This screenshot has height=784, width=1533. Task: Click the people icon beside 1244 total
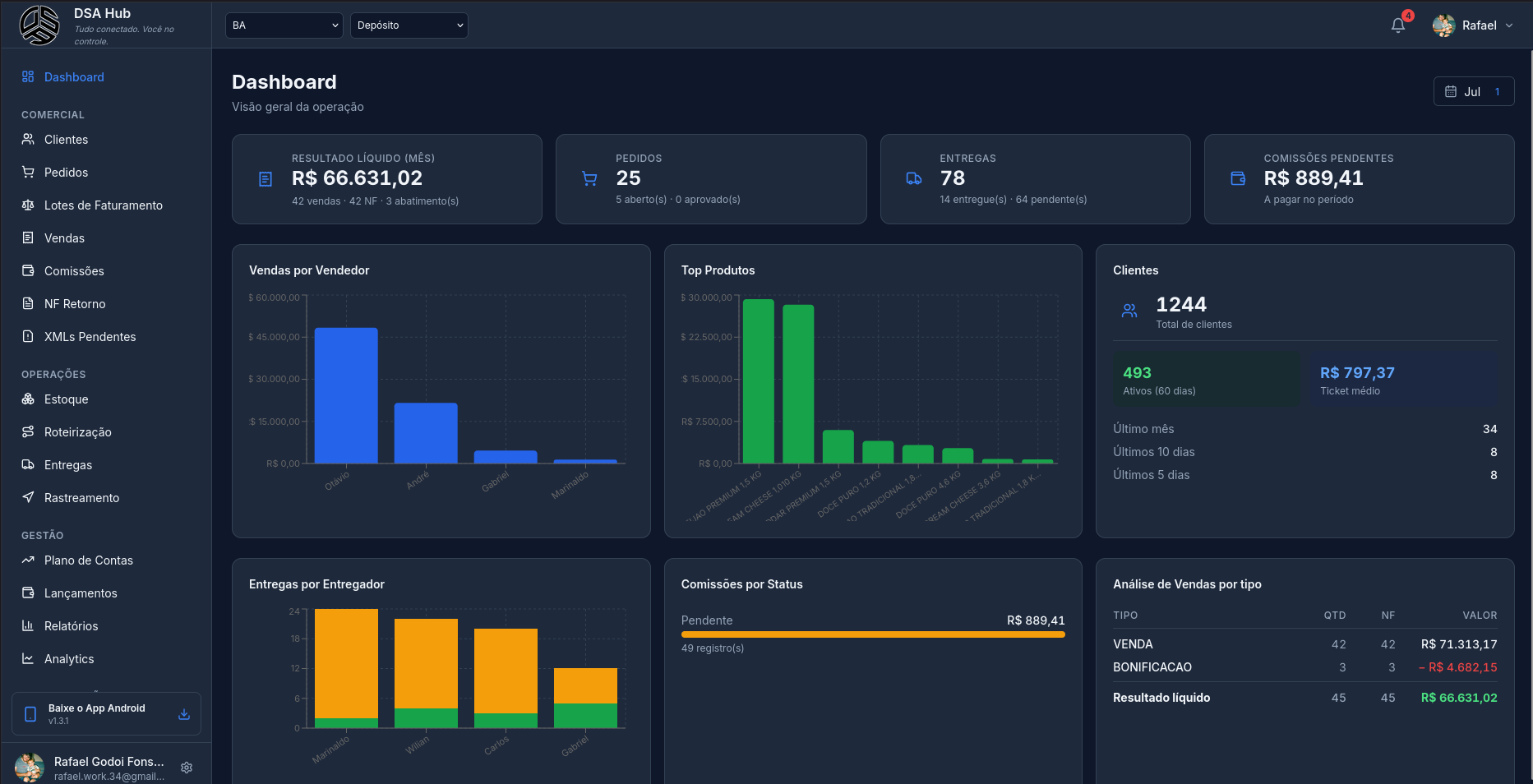click(x=1129, y=311)
